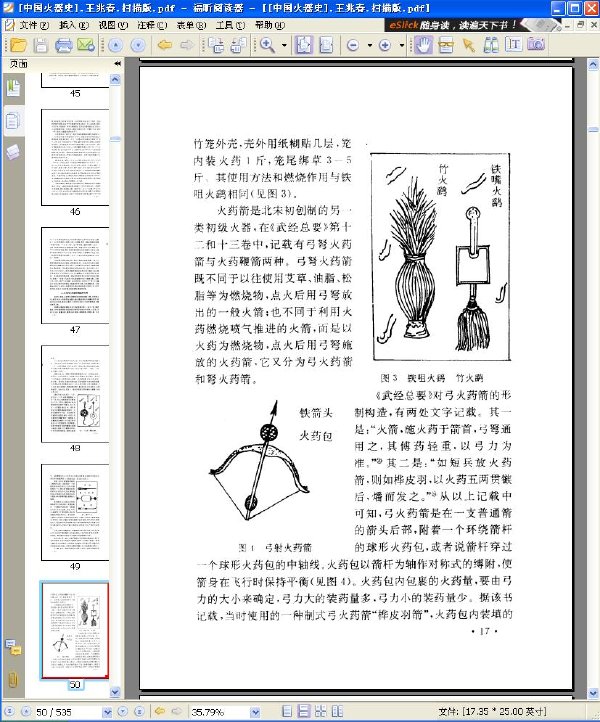The width and height of the screenshot is (600, 722).
Task: Zoom out with the minus icon
Action: click(353, 45)
